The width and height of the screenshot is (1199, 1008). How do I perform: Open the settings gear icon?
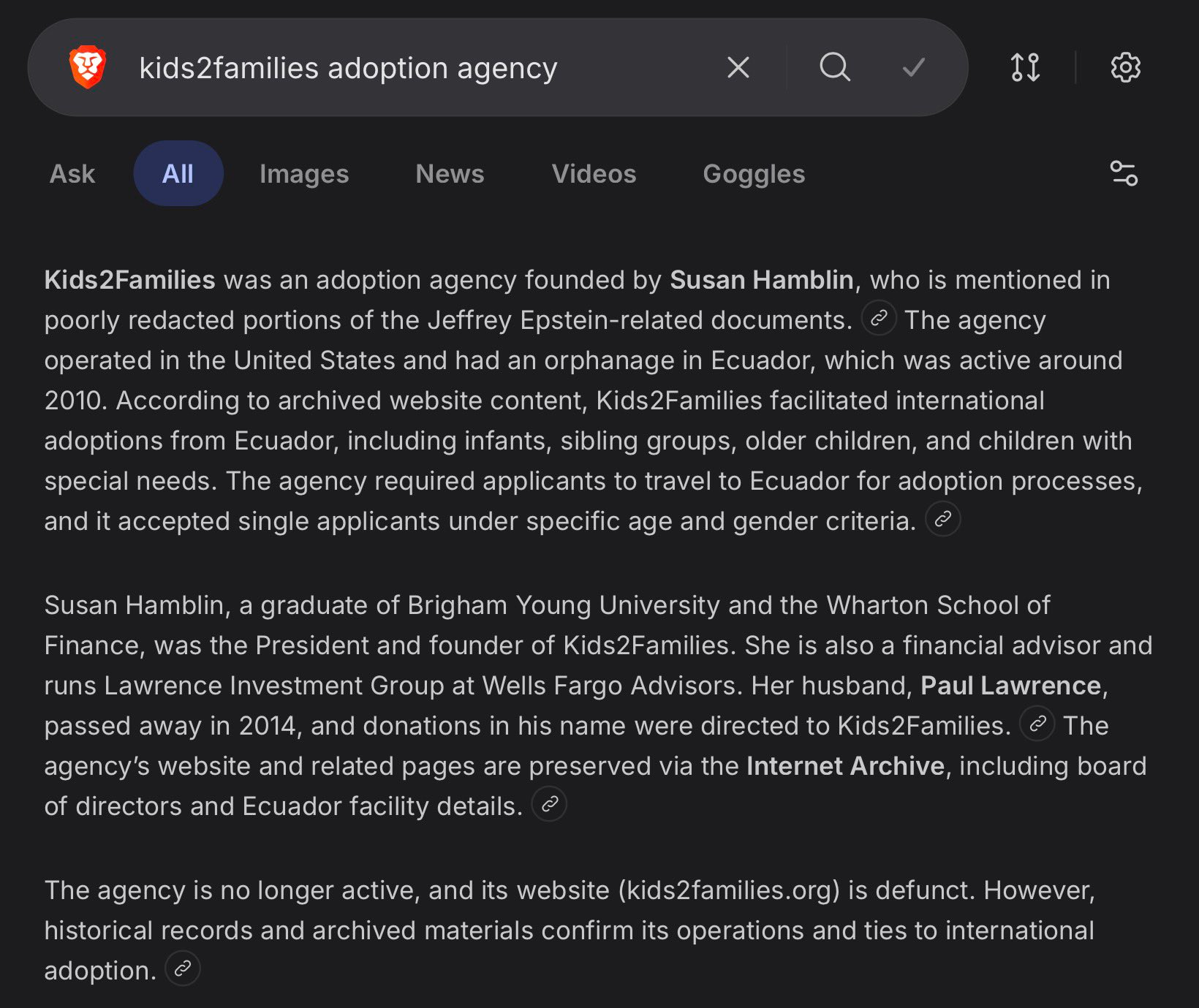[1125, 67]
